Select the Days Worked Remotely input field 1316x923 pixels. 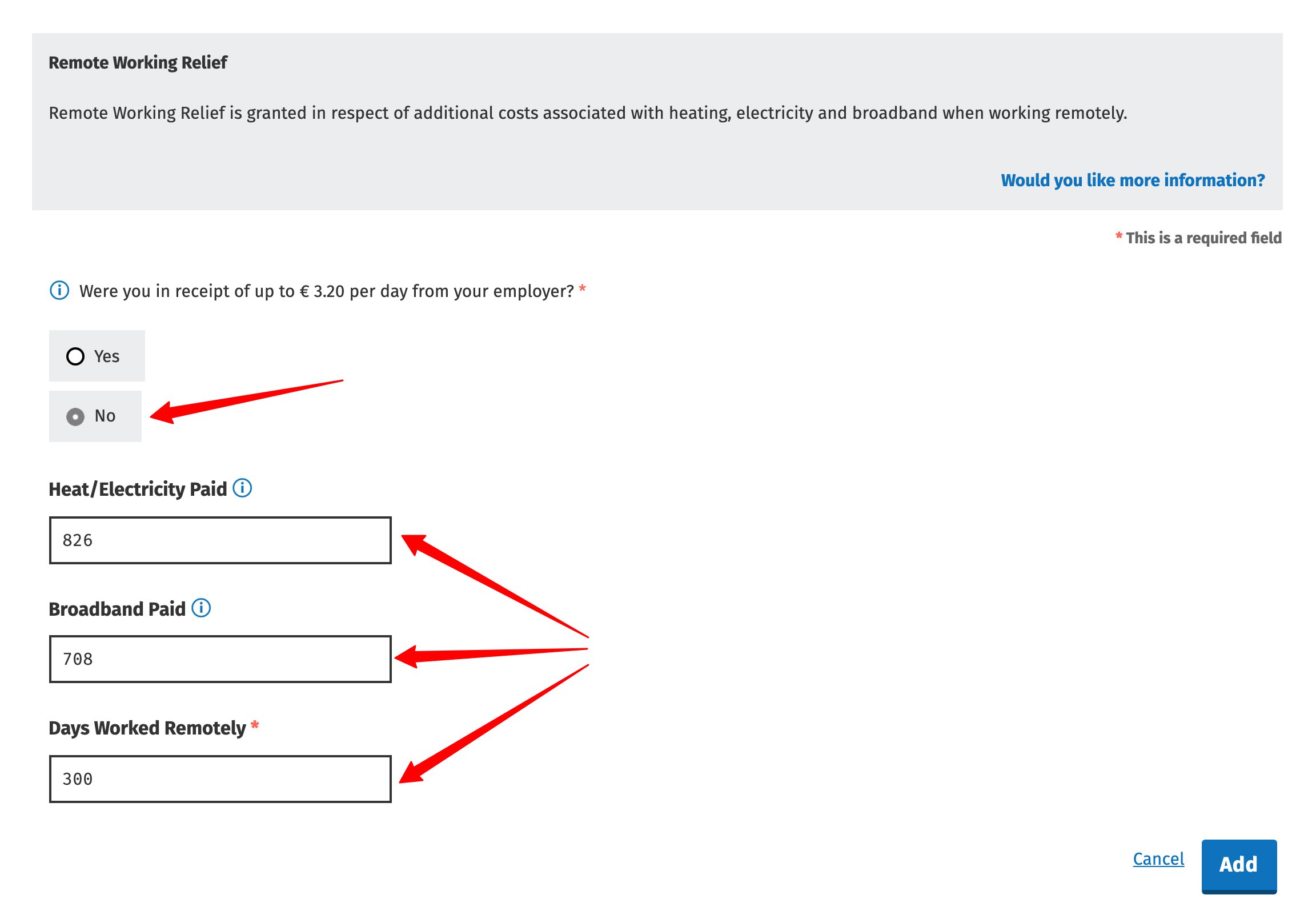(220, 779)
